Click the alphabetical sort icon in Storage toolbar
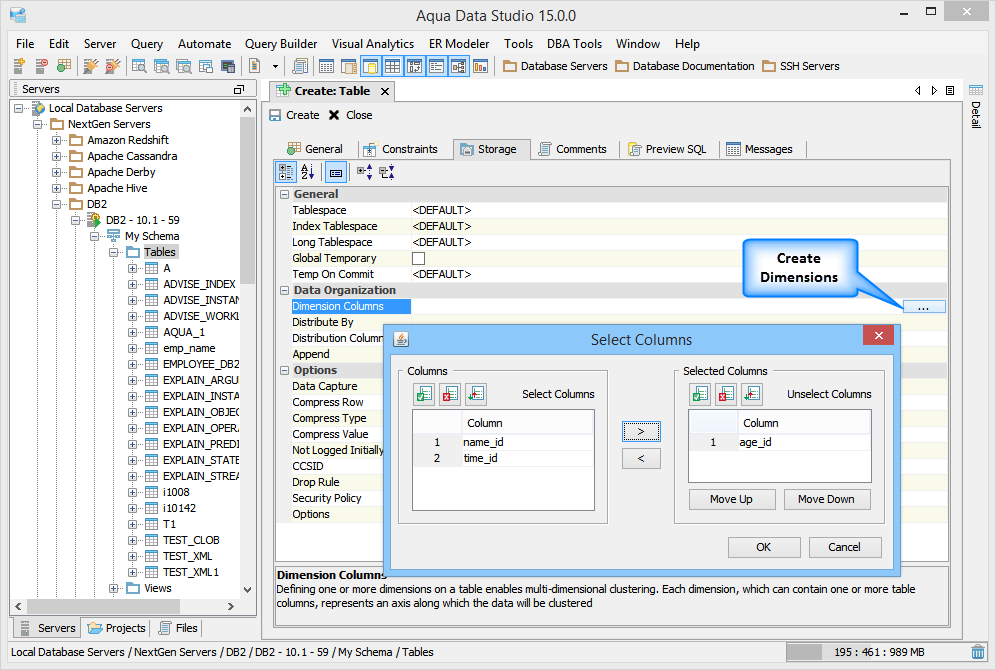Screen dimensions: 996x670 point(308,172)
